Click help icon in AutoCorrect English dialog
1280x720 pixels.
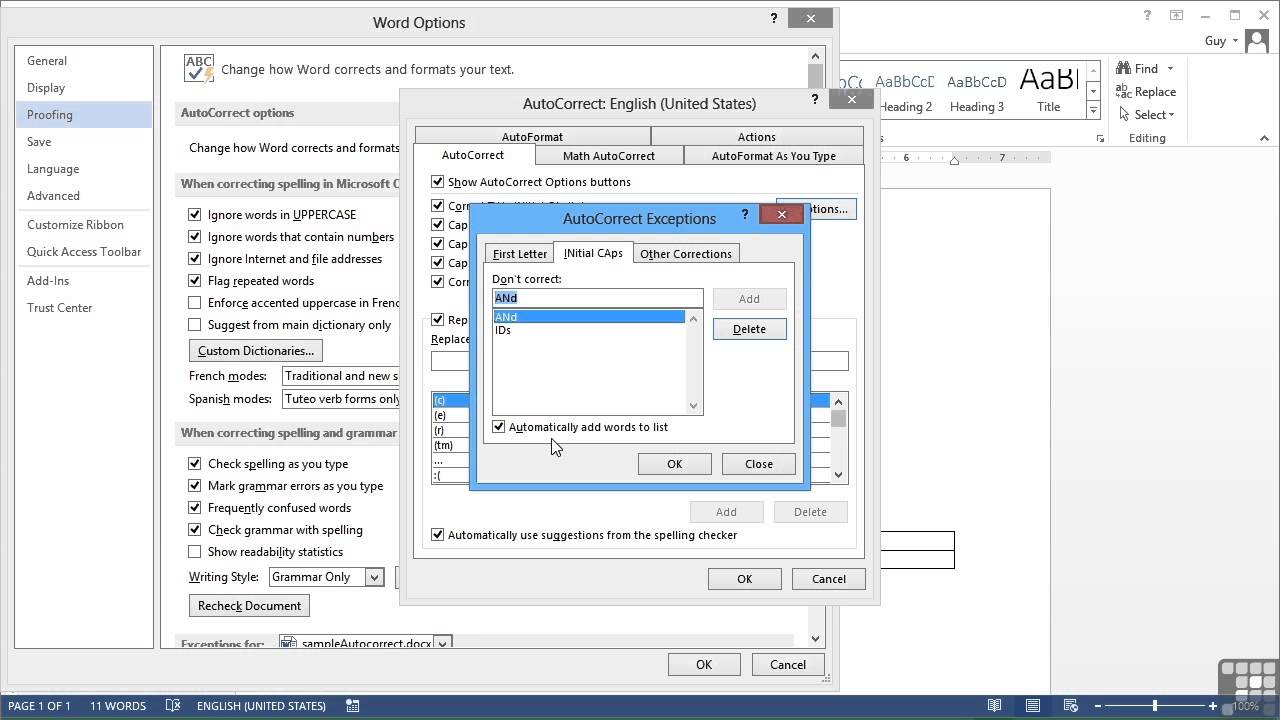pyautogui.click(x=814, y=99)
